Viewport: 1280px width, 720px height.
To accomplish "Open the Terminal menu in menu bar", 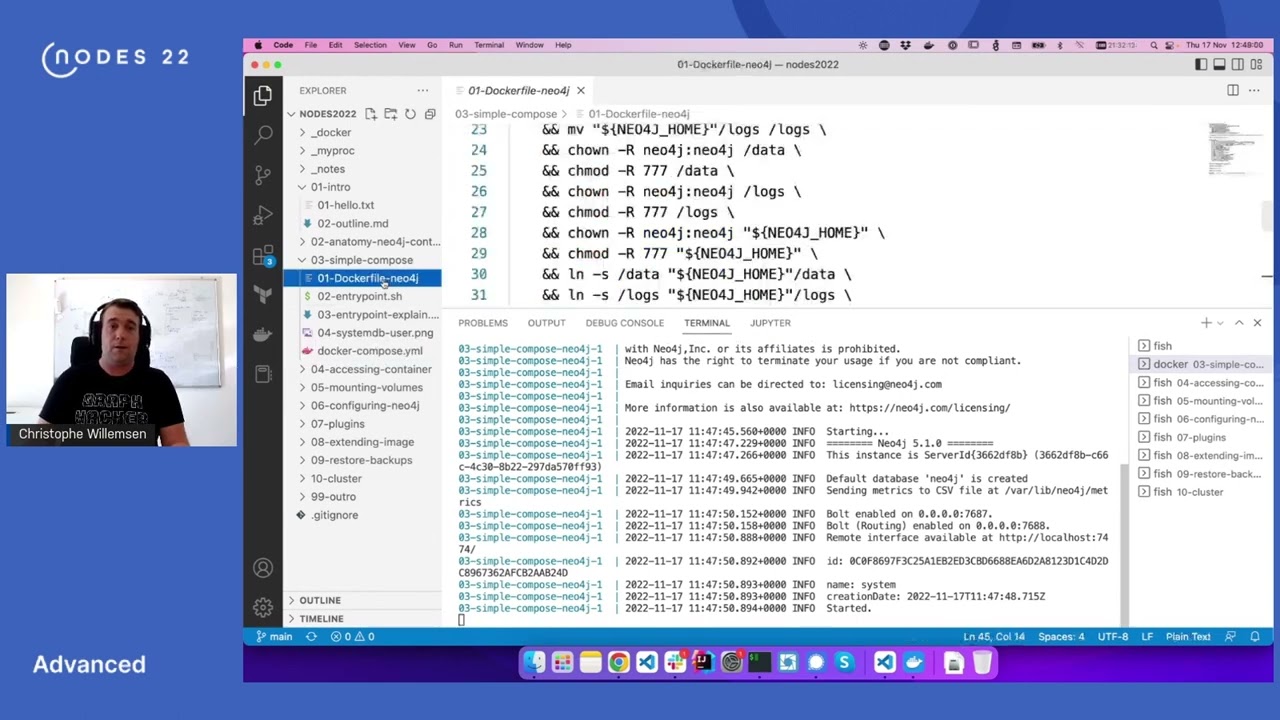I will (x=489, y=45).
